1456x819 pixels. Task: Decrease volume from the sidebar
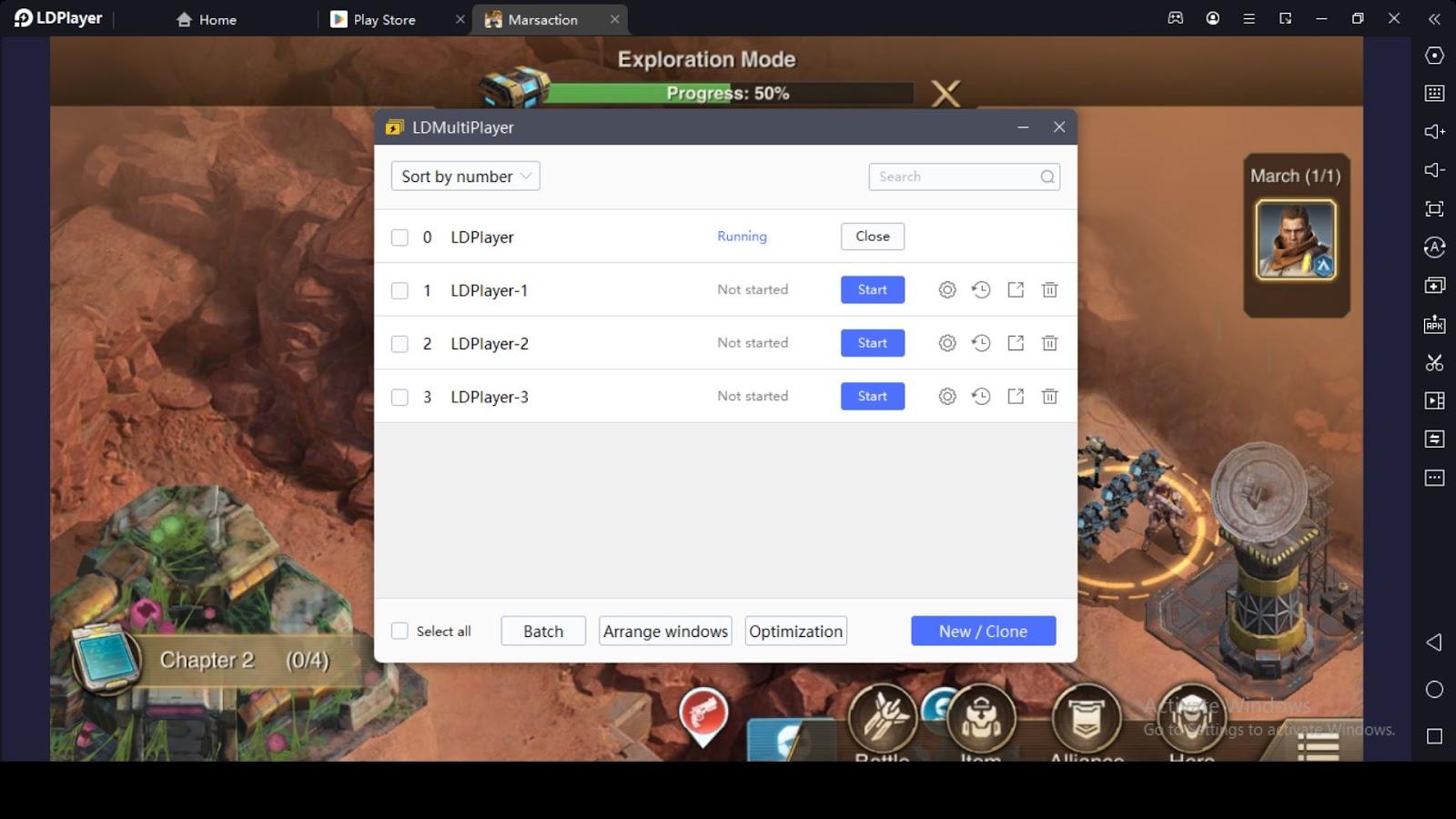[1434, 170]
